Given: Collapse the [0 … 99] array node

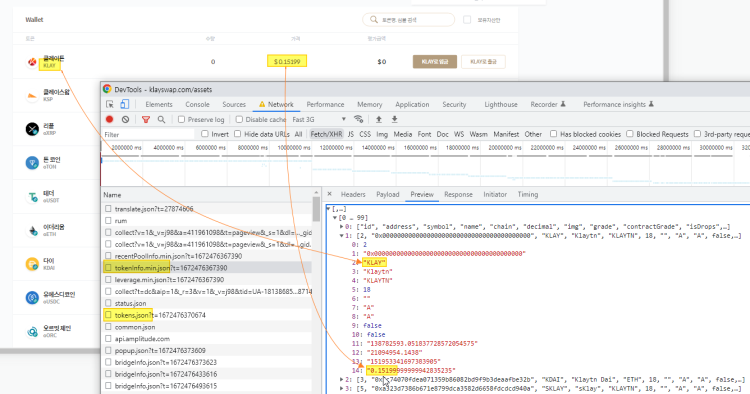Looking at the screenshot, I should [335, 218].
